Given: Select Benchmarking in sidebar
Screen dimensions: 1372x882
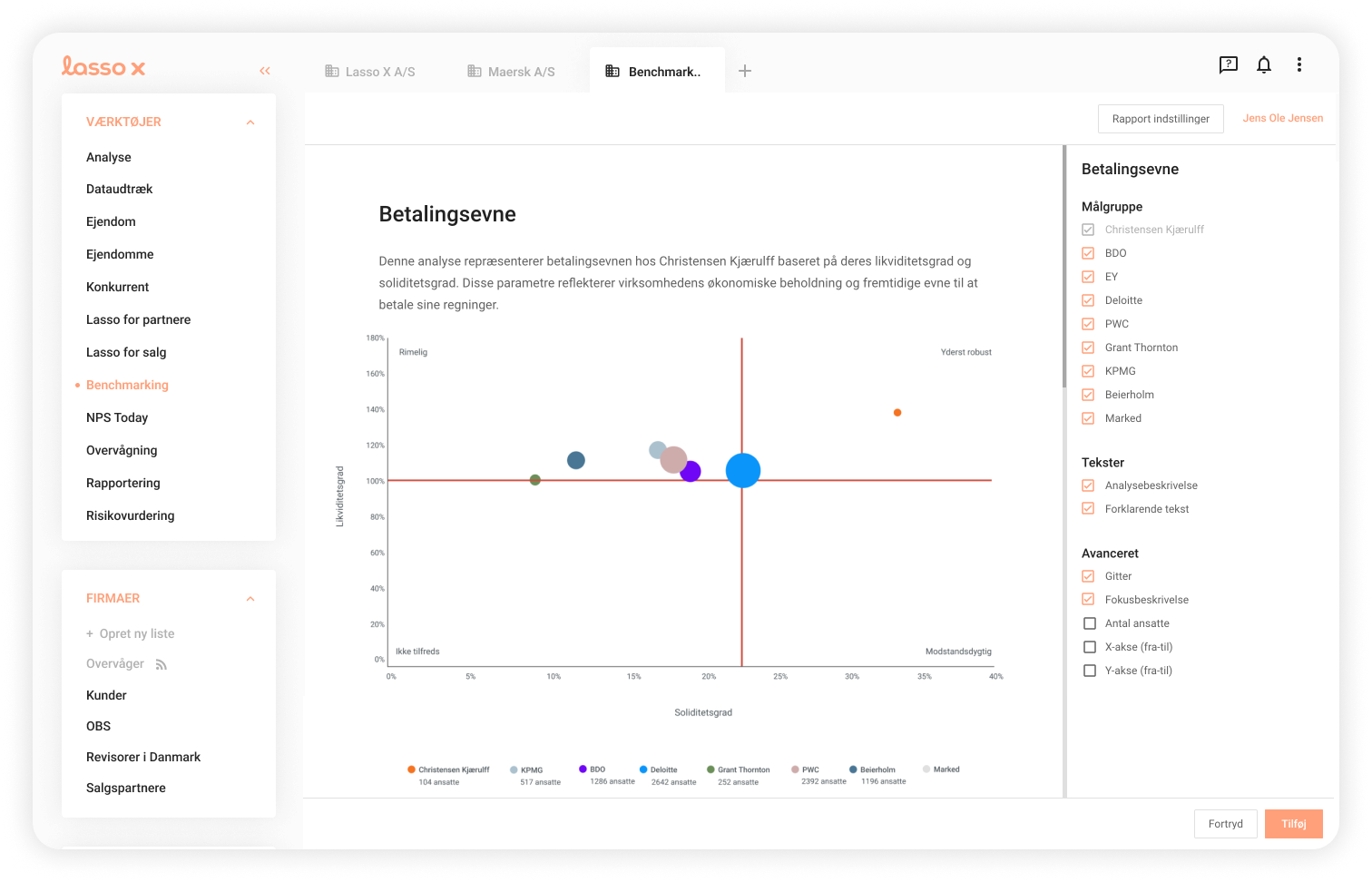Looking at the screenshot, I should coord(127,385).
